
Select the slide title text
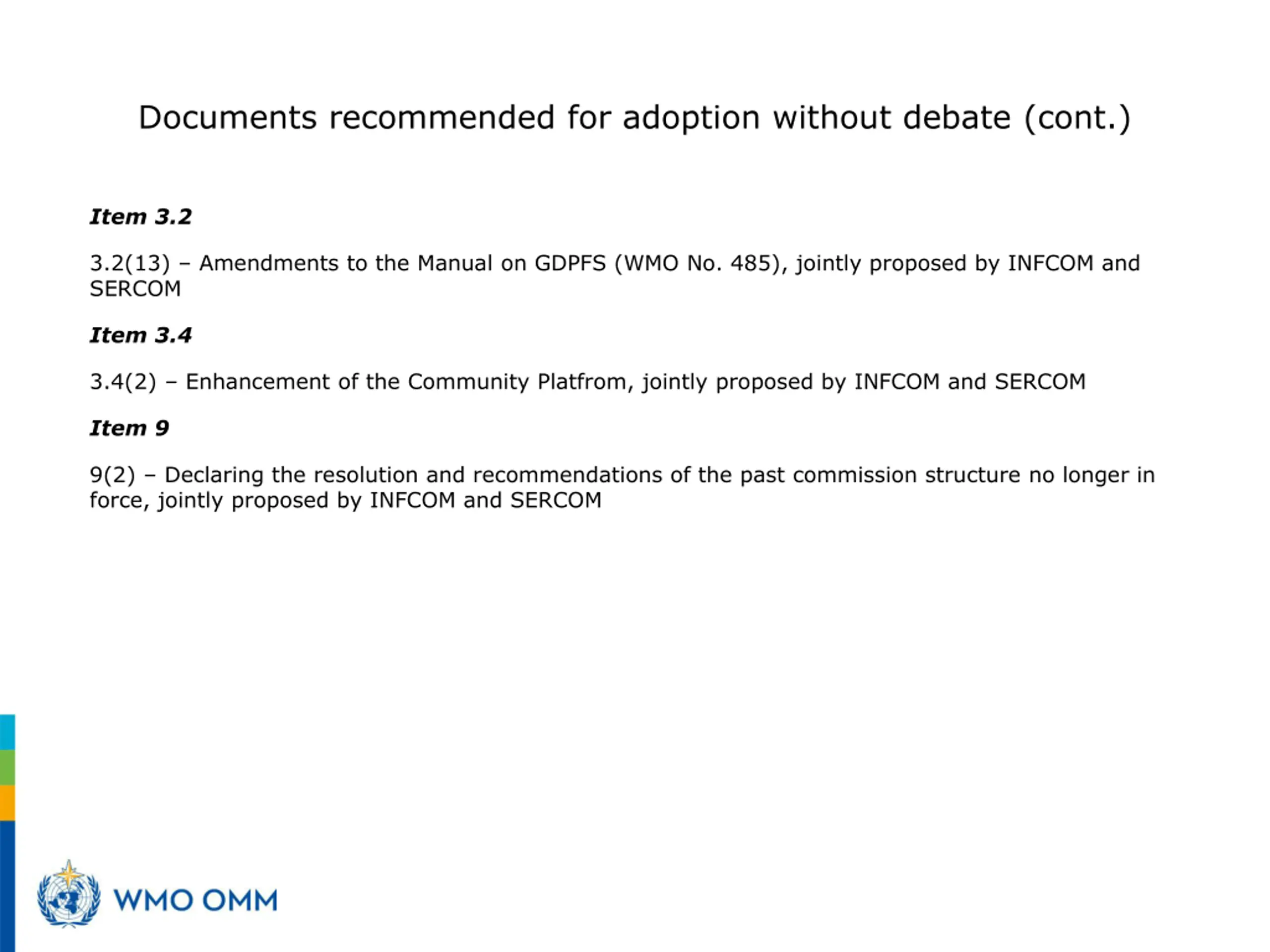click(x=635, y=118)
